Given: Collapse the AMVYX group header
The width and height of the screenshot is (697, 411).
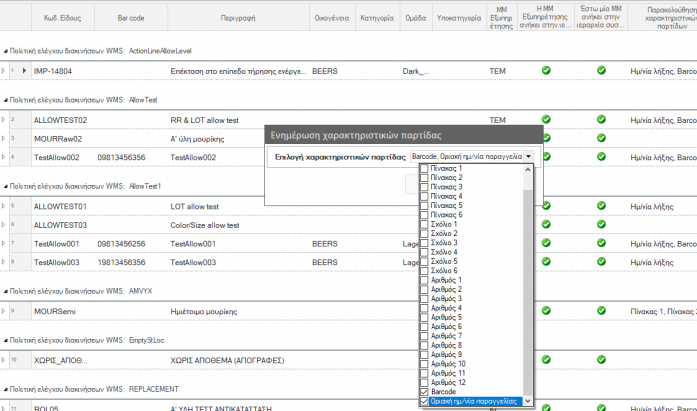Looking at the screenshot, I should pyautogui.click(x=5, y=291).
